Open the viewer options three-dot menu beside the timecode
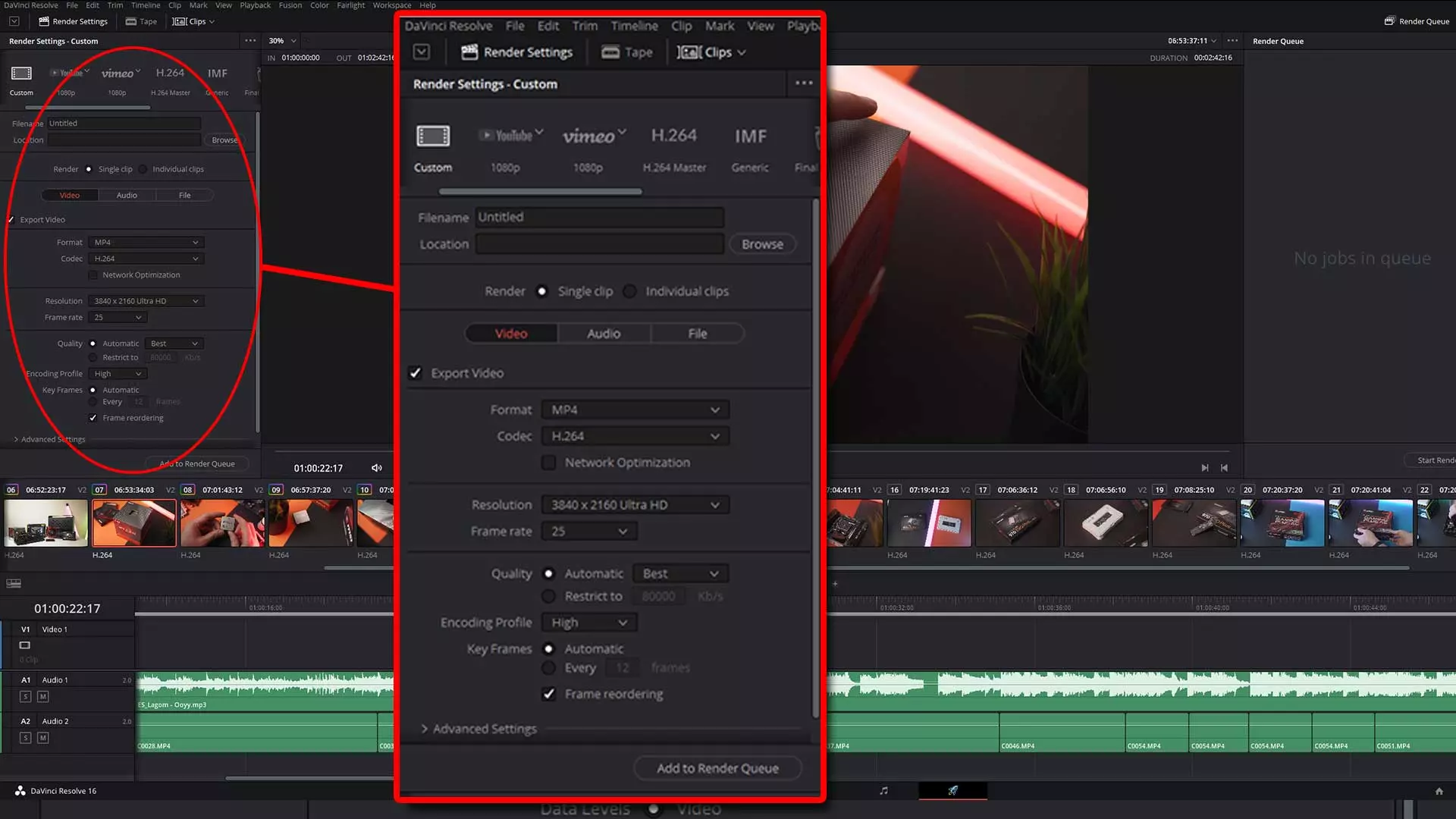The height and width of the screenshot is (819, 1456). tap(1232, 41)
